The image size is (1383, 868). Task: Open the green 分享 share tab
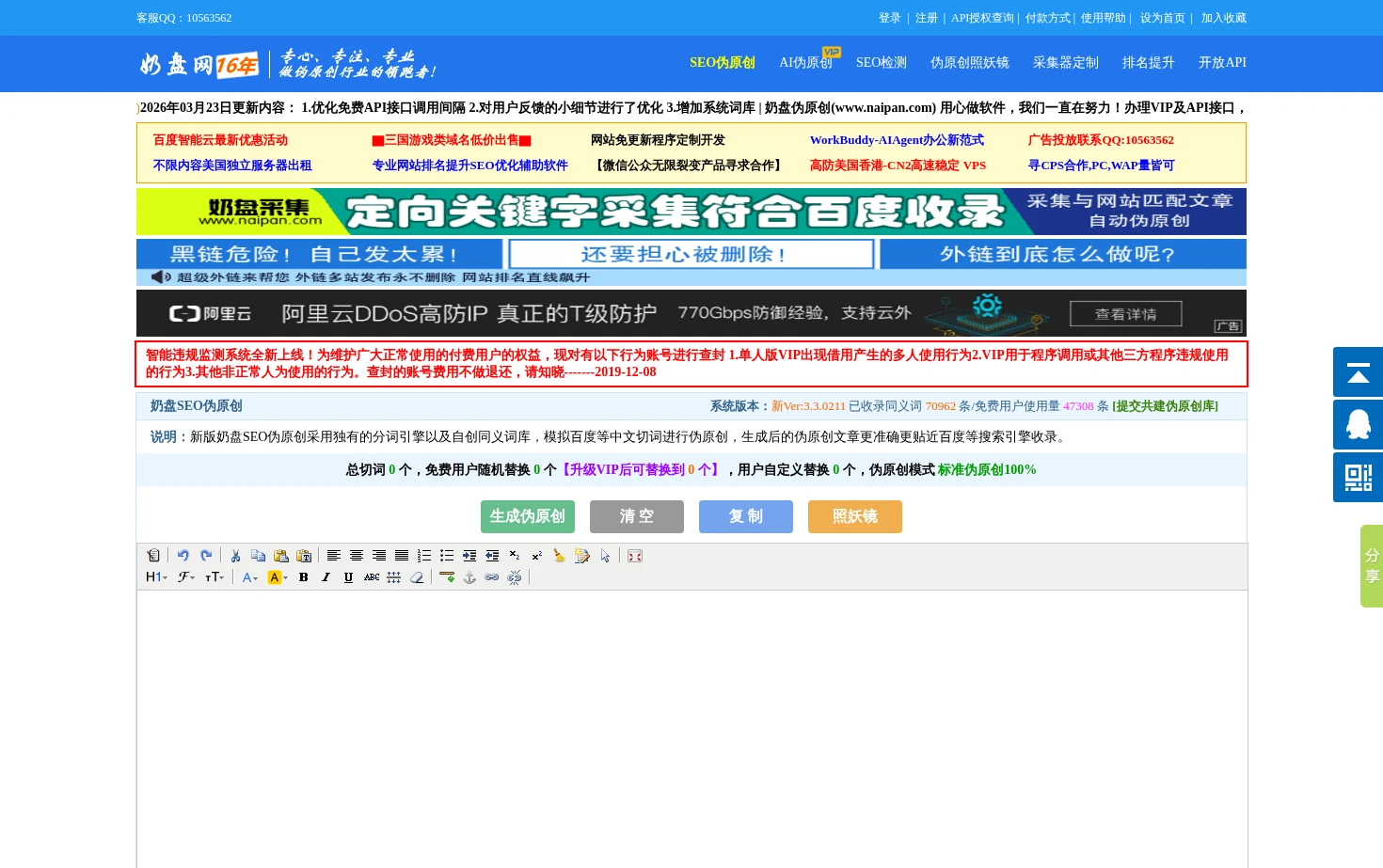click(1372, 566)
